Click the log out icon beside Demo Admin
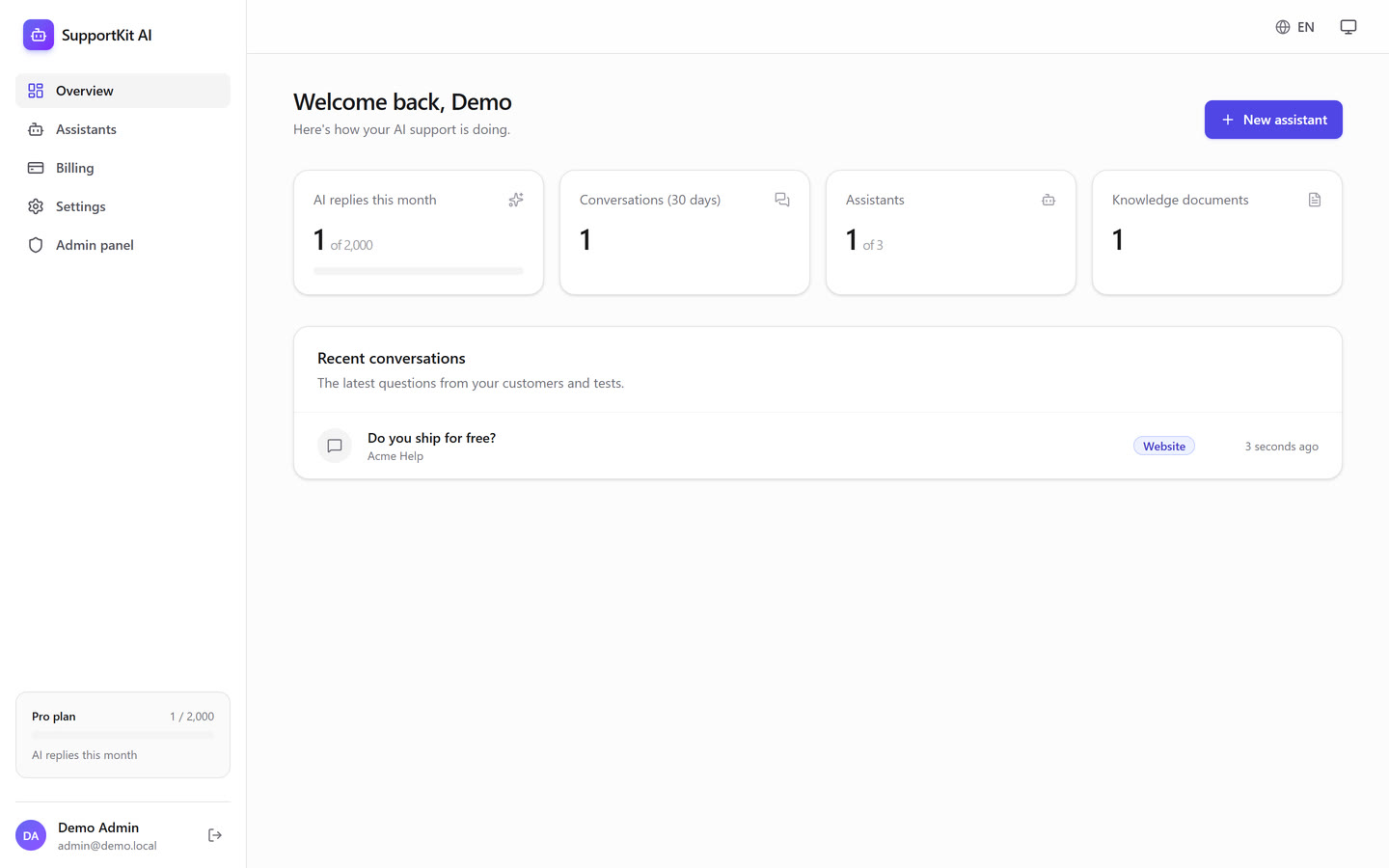Screen dimensions: 1389x868 pos(215,835)
